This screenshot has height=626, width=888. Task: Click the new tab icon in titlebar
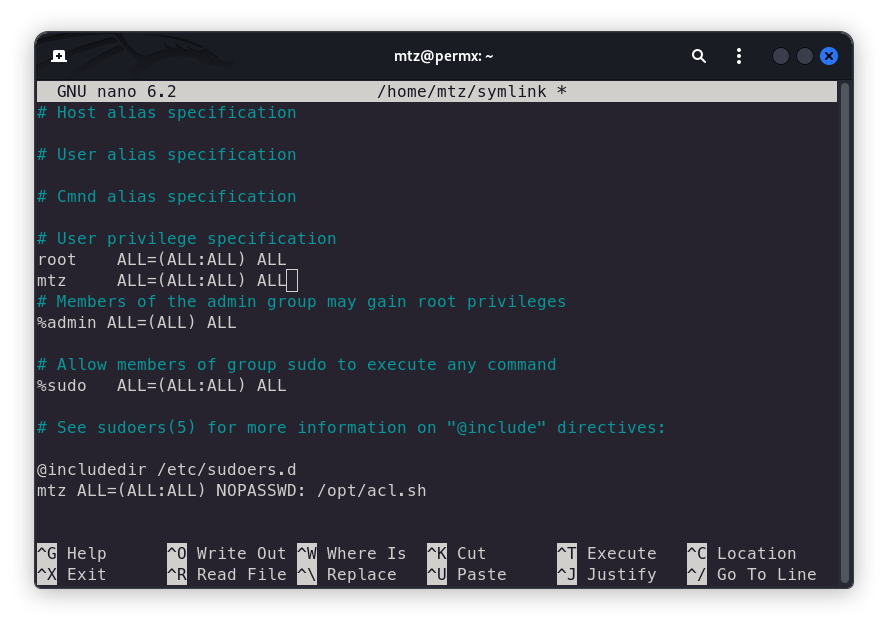[x=59, y=56]
